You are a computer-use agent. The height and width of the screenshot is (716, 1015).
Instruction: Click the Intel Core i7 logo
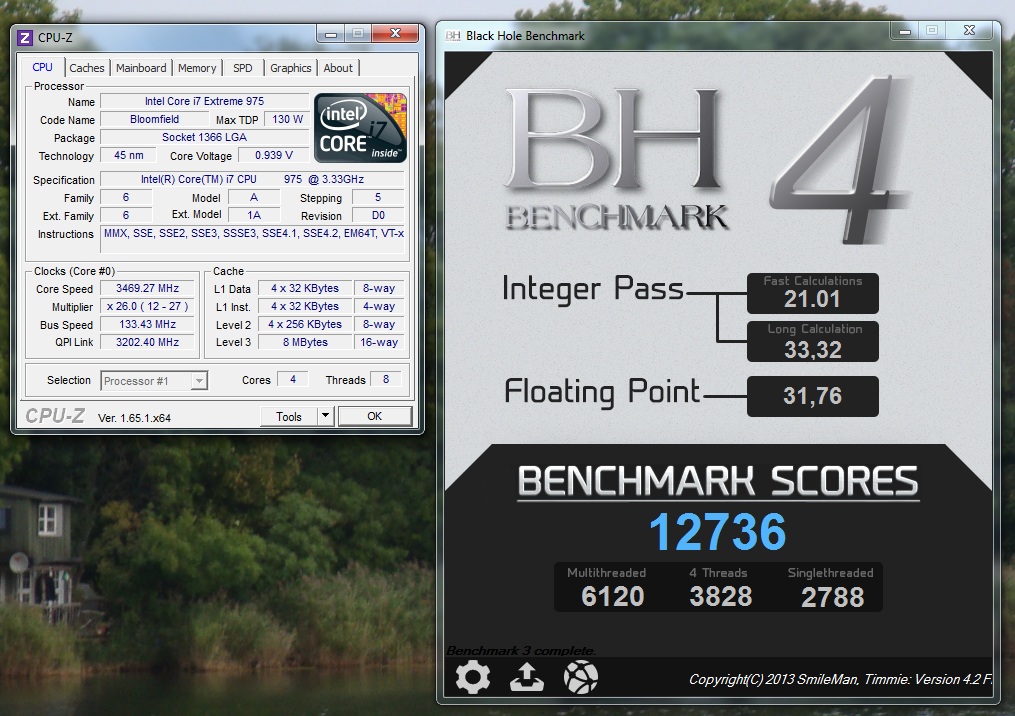(x=360, y=128)
